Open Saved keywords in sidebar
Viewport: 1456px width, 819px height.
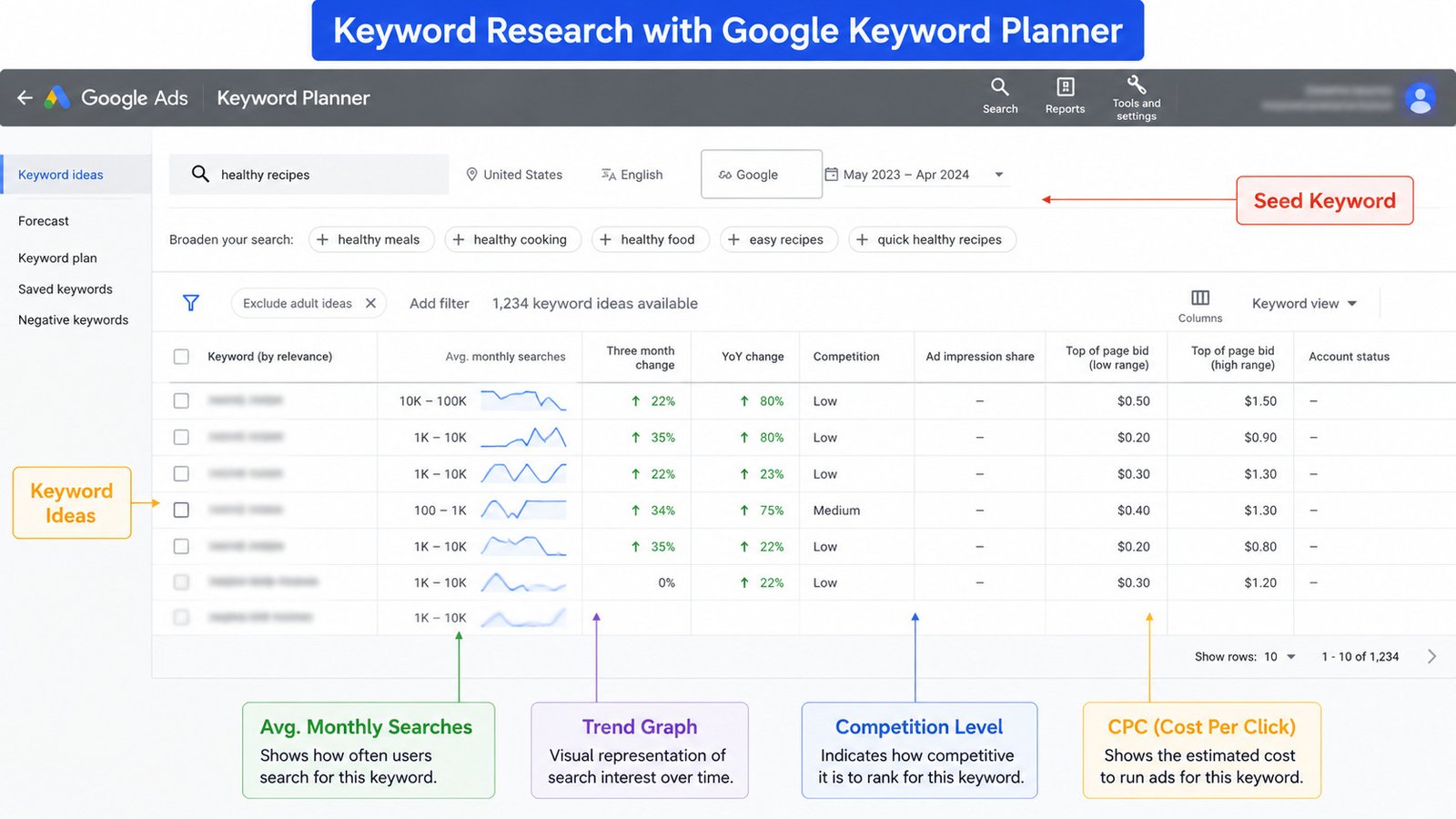66,289
